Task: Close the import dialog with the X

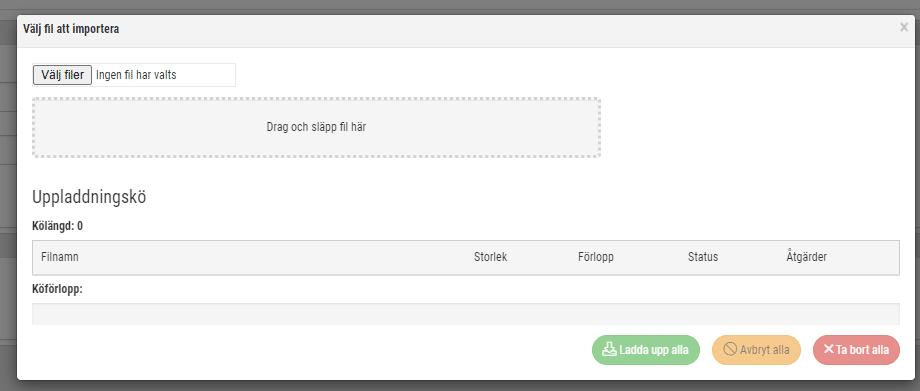Action: click(x=904, y=27)
